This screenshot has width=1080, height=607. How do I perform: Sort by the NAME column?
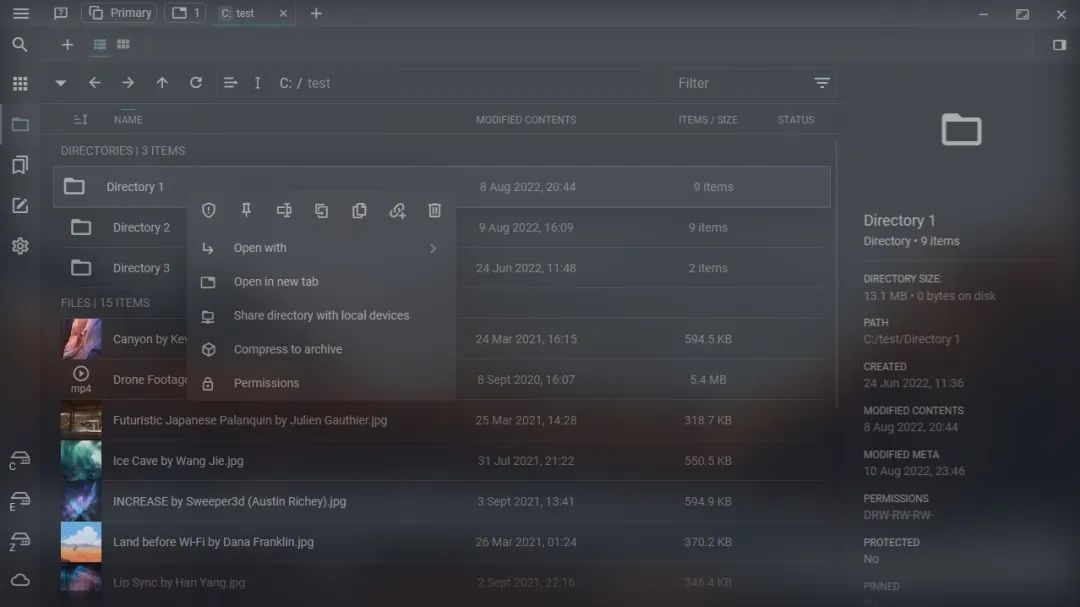pyautogui.click(x=128, y=120)
